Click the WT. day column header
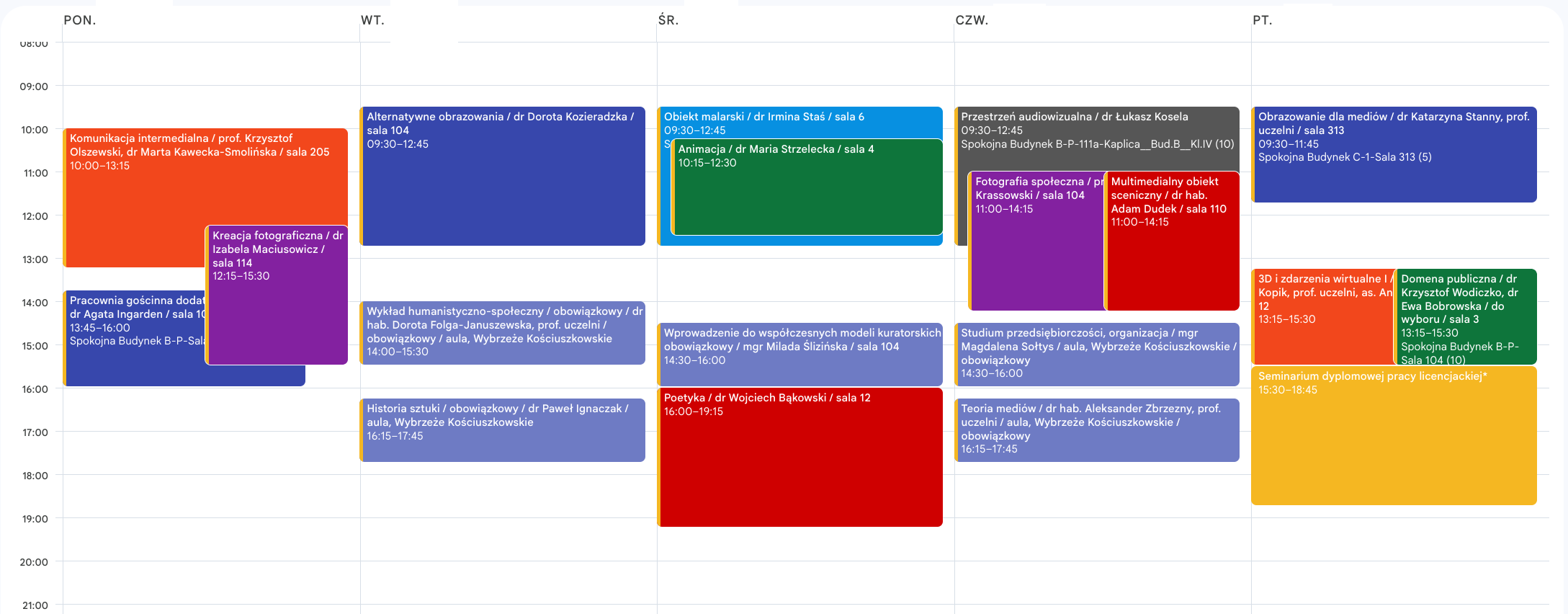This screenshot has height=614, width=1568. pyautogui.click(x=372, y=20)
